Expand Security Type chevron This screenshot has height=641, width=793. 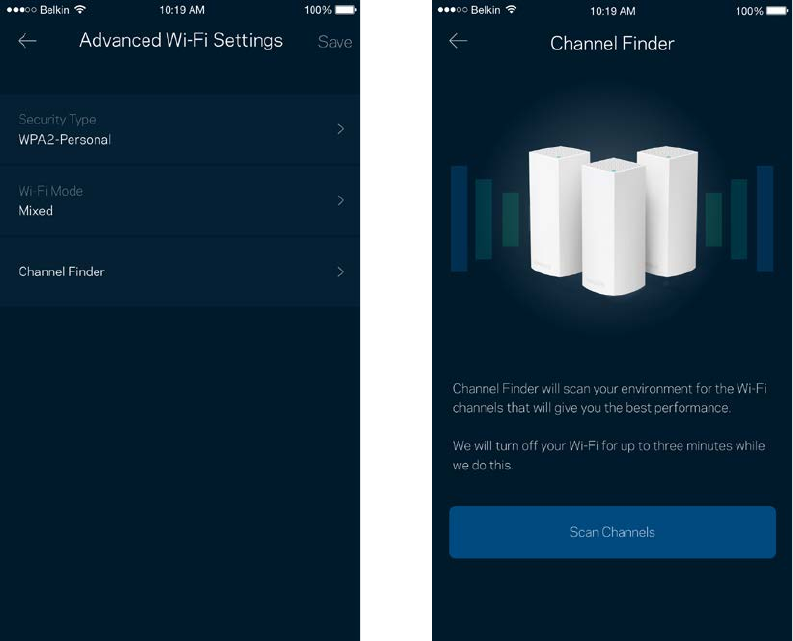(x=341, y=129)
